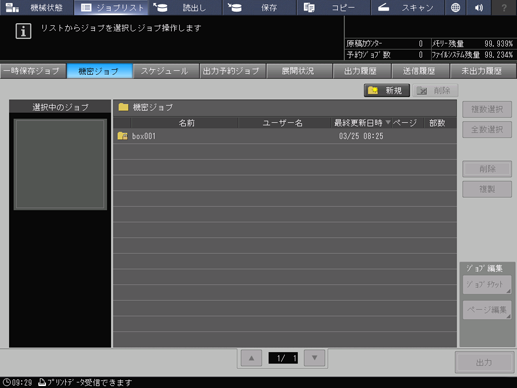The height and width of the screenshot is (388, 517).
Task: Click the 全数選択 button
Action: click(487, 130)
